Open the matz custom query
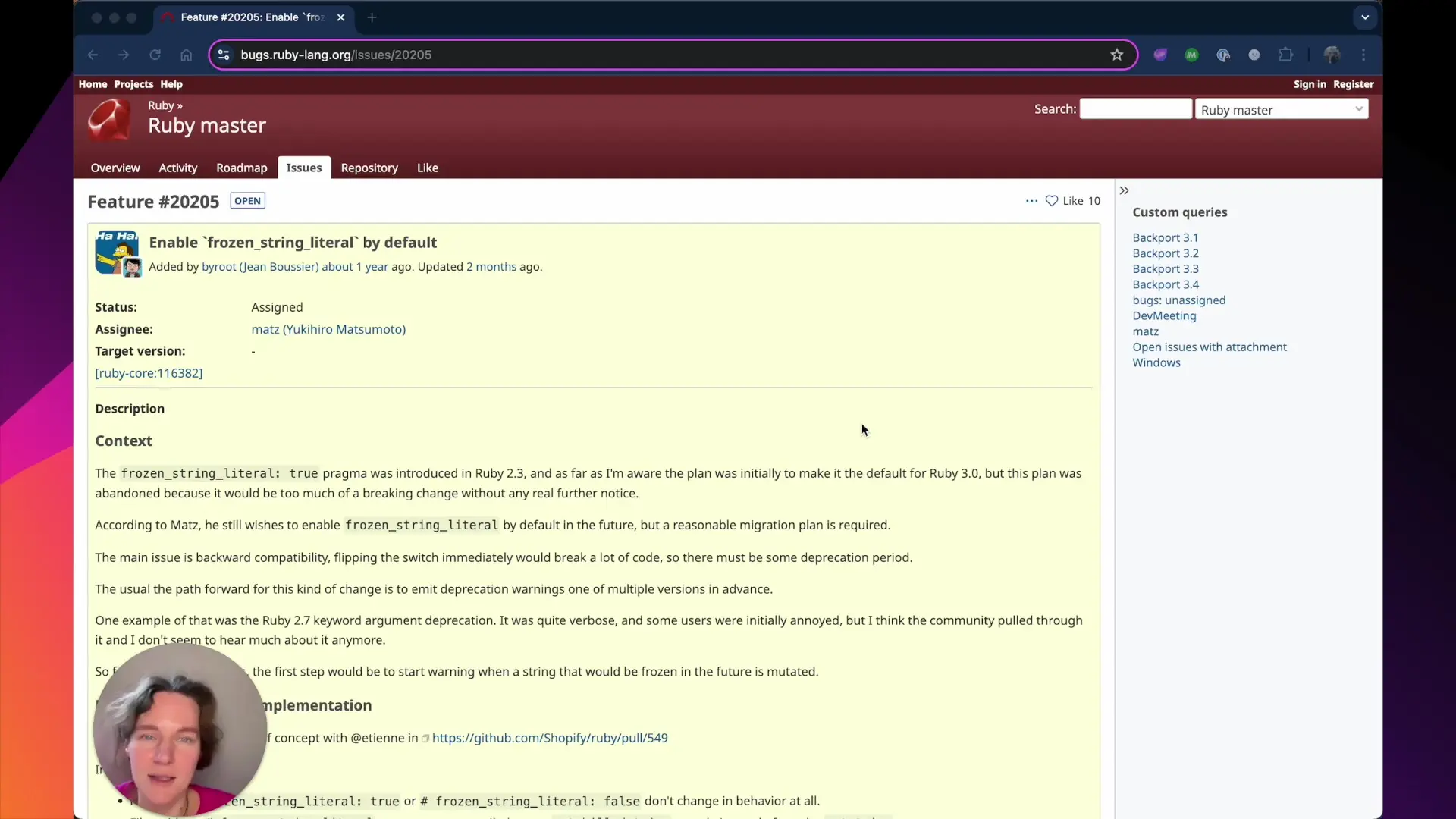 pos(1146,331)
